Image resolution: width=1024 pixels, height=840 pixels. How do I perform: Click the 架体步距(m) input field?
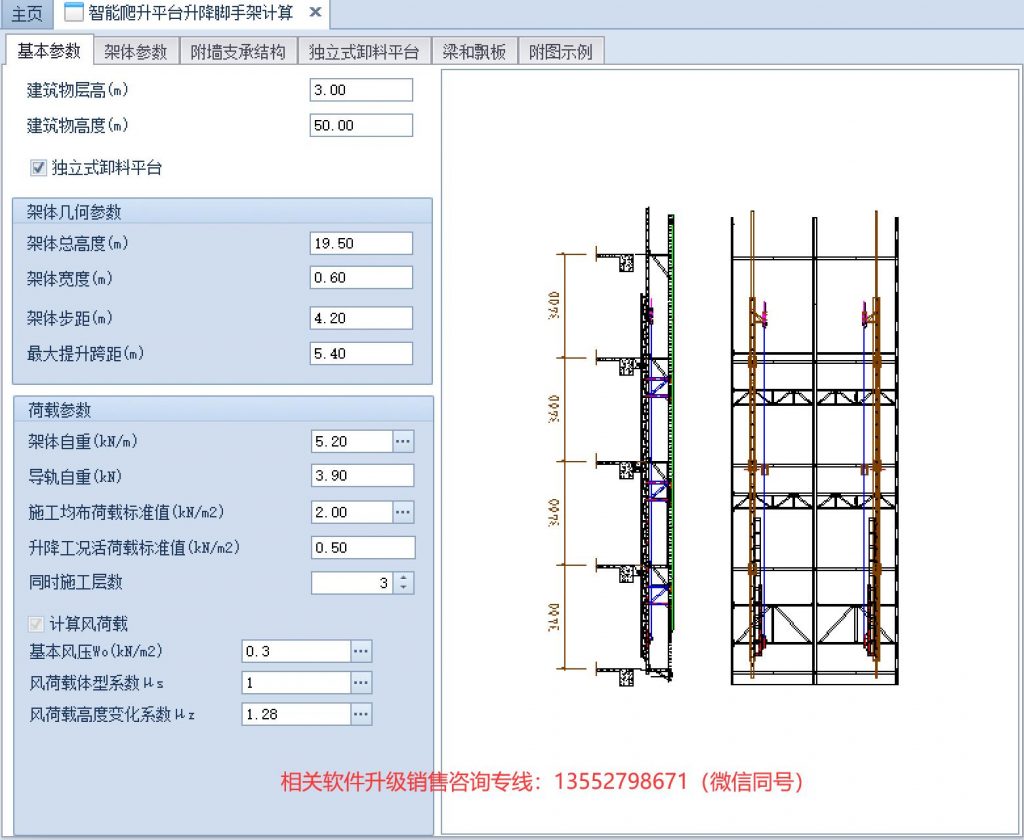point(361,318)
